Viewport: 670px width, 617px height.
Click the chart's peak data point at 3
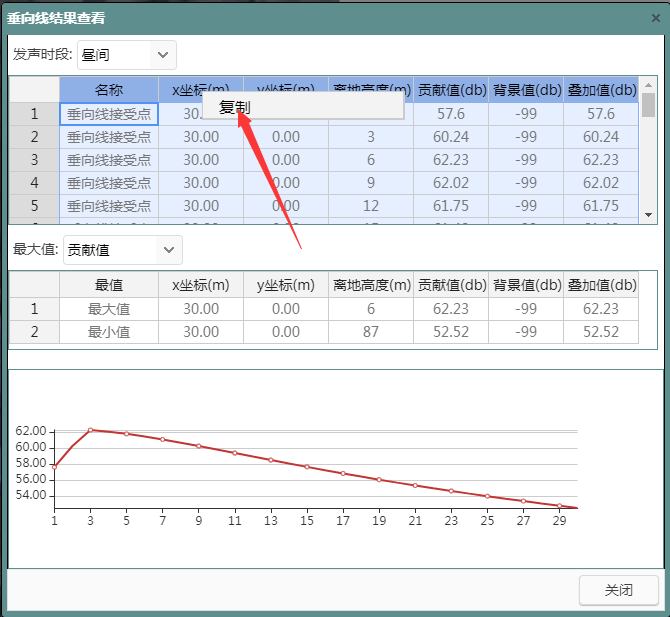[91, 430]
